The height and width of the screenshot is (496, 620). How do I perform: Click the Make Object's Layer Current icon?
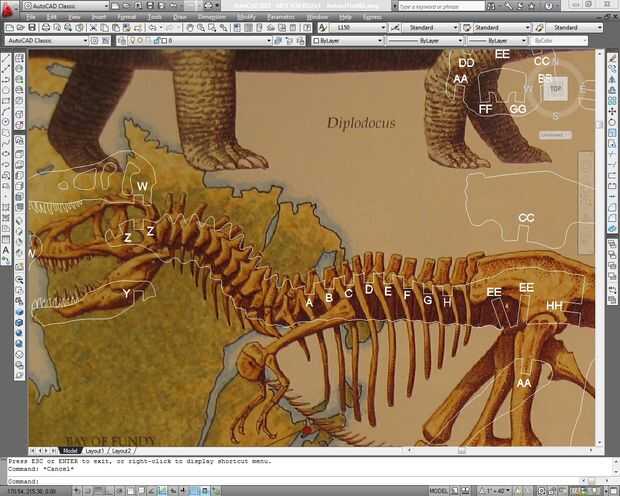click(278, 40)
